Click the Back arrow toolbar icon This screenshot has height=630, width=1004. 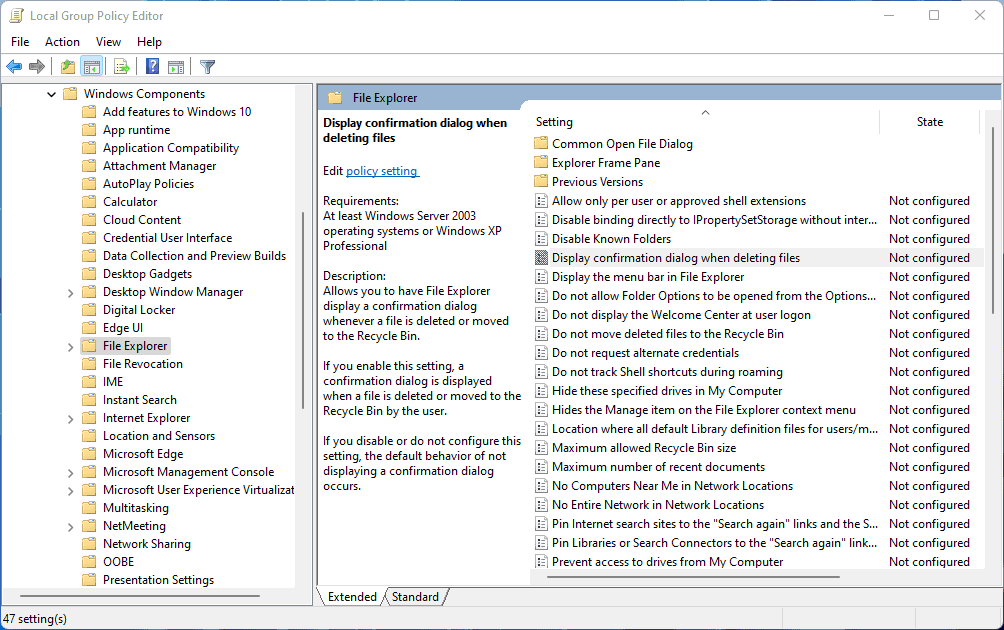tap(14, 67)
